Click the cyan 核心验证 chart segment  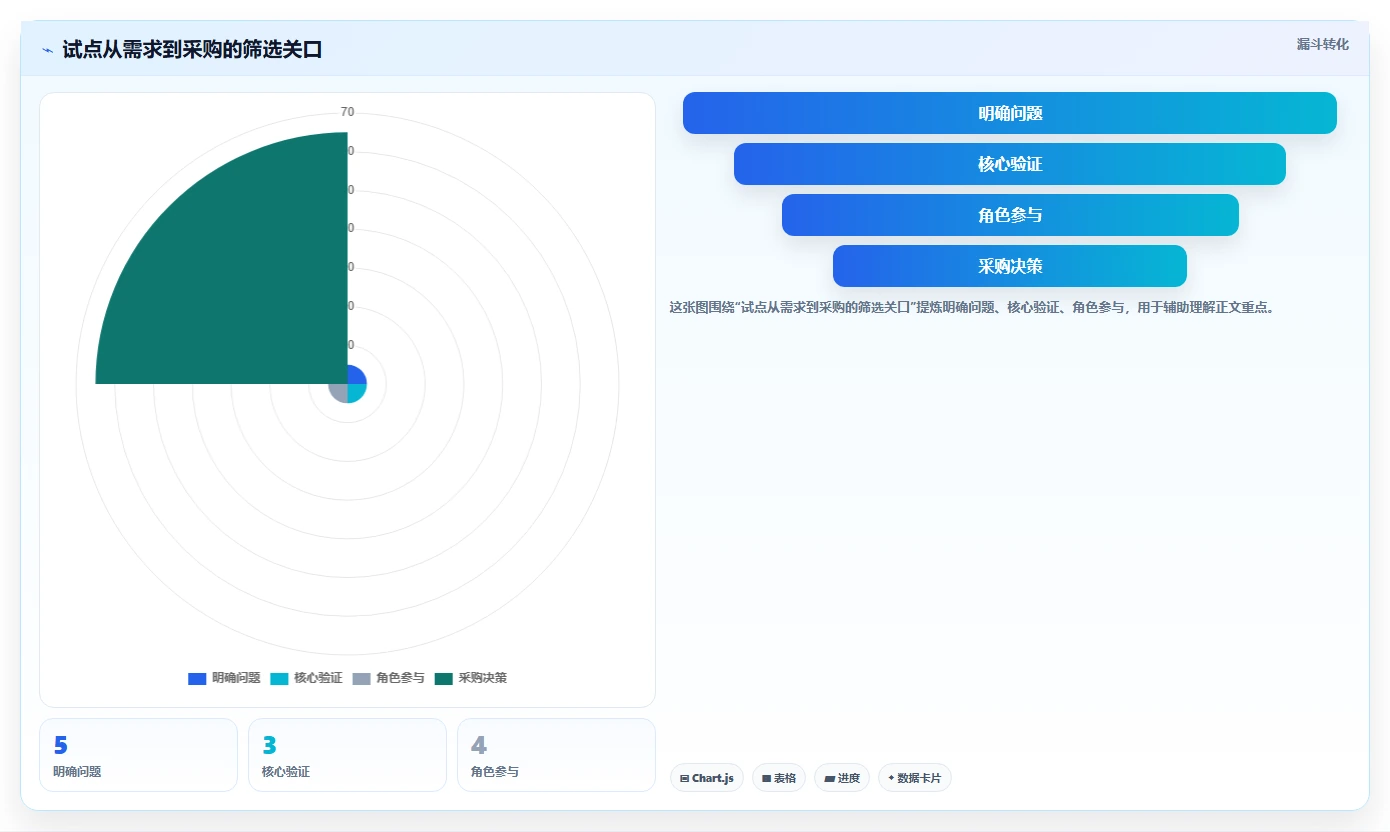point(354,390)
